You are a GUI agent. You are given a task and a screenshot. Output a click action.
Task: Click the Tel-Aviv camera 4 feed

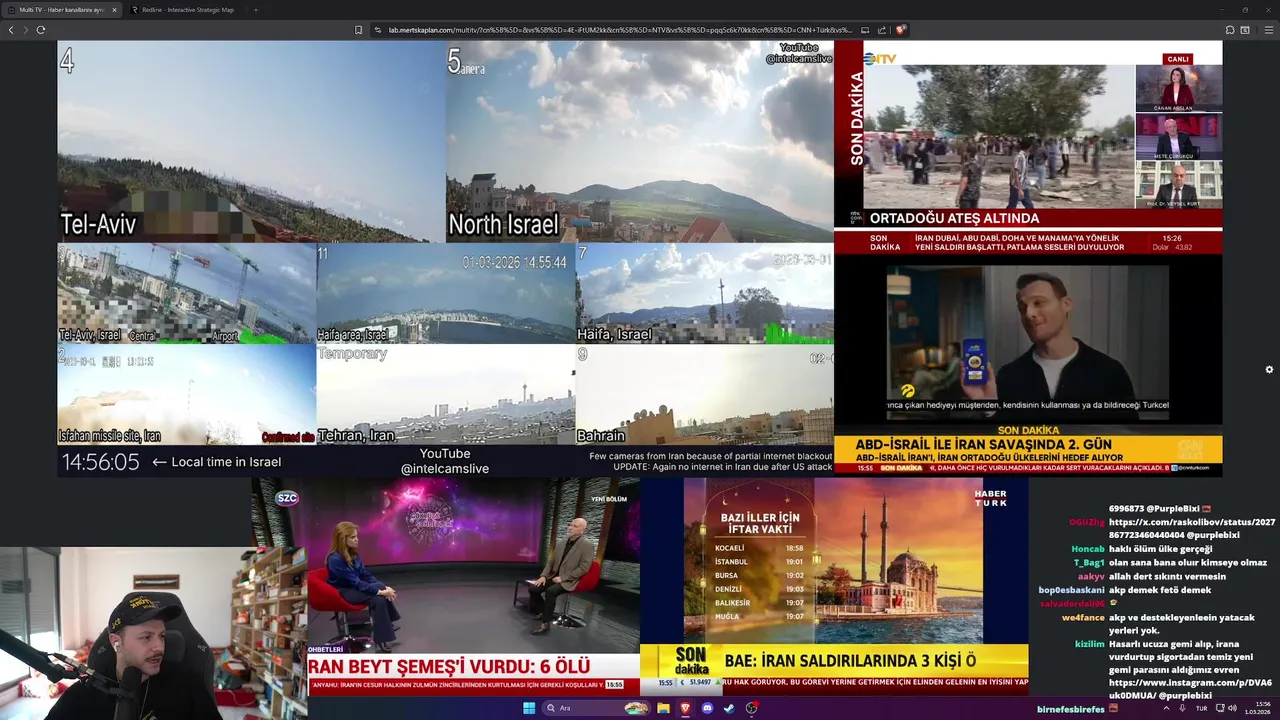pyautogui.click(x=251, y=142)
